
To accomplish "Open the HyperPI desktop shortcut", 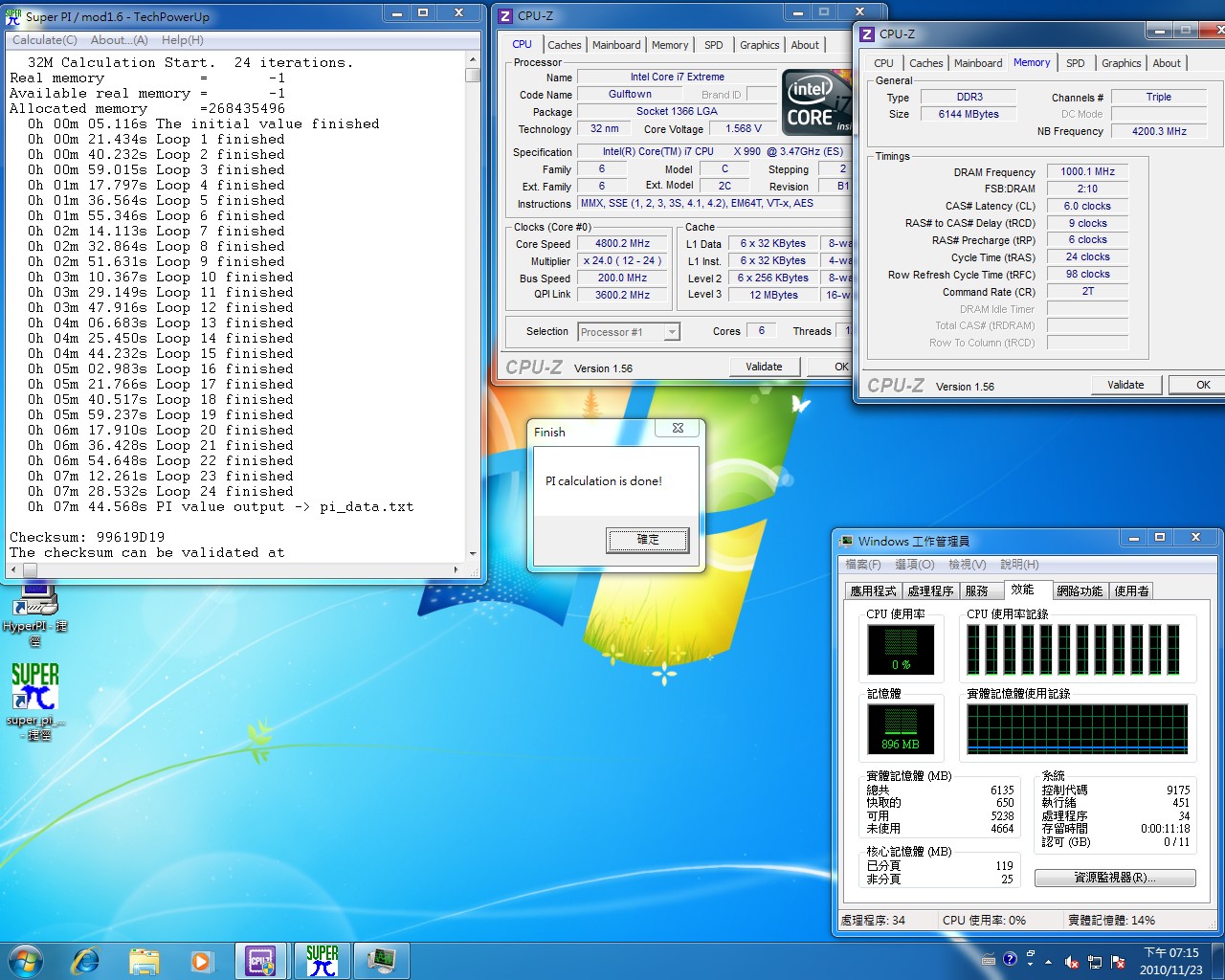I will coord(35,612).
